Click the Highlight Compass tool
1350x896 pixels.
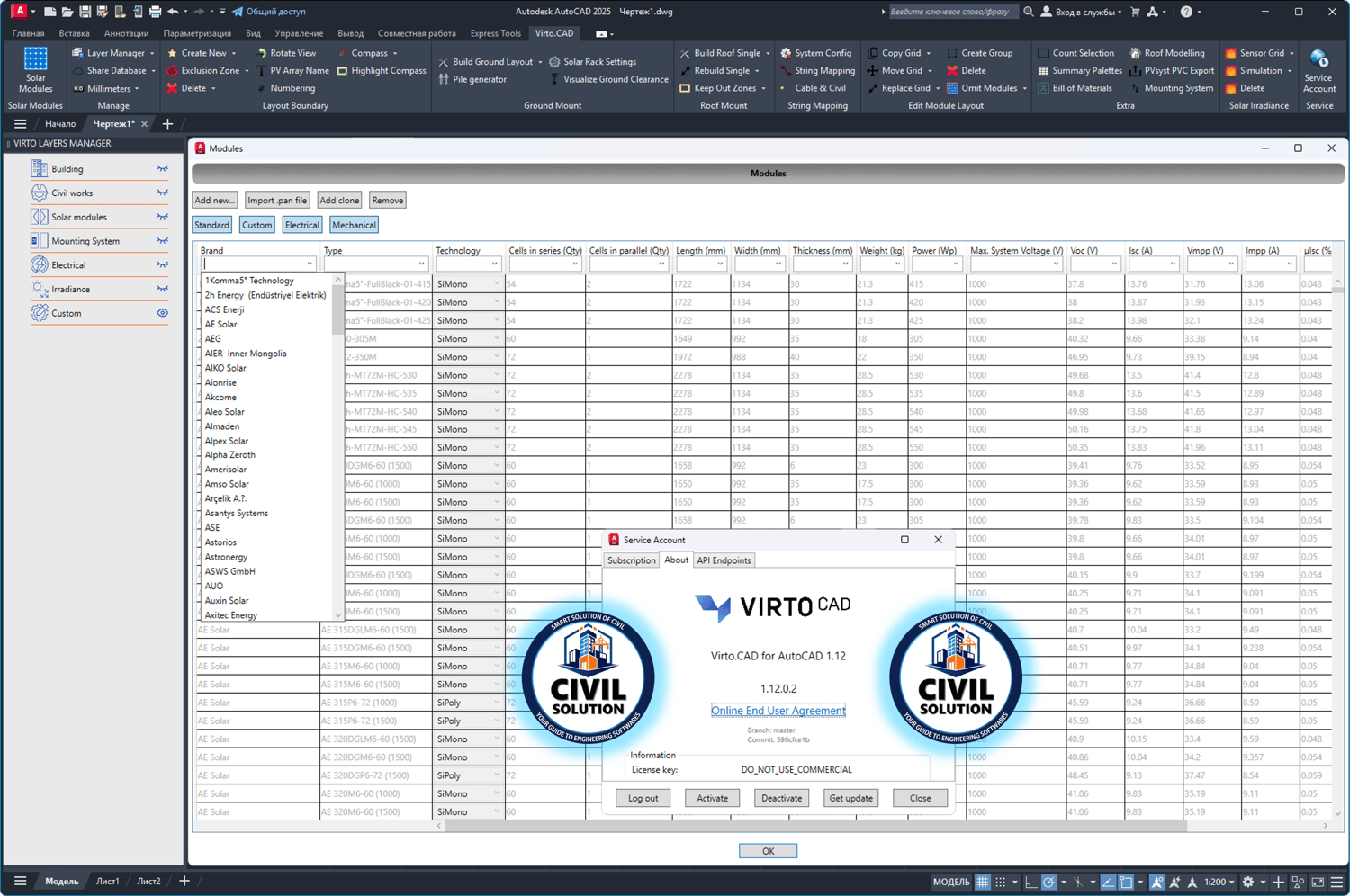click(x=381, y=70)
